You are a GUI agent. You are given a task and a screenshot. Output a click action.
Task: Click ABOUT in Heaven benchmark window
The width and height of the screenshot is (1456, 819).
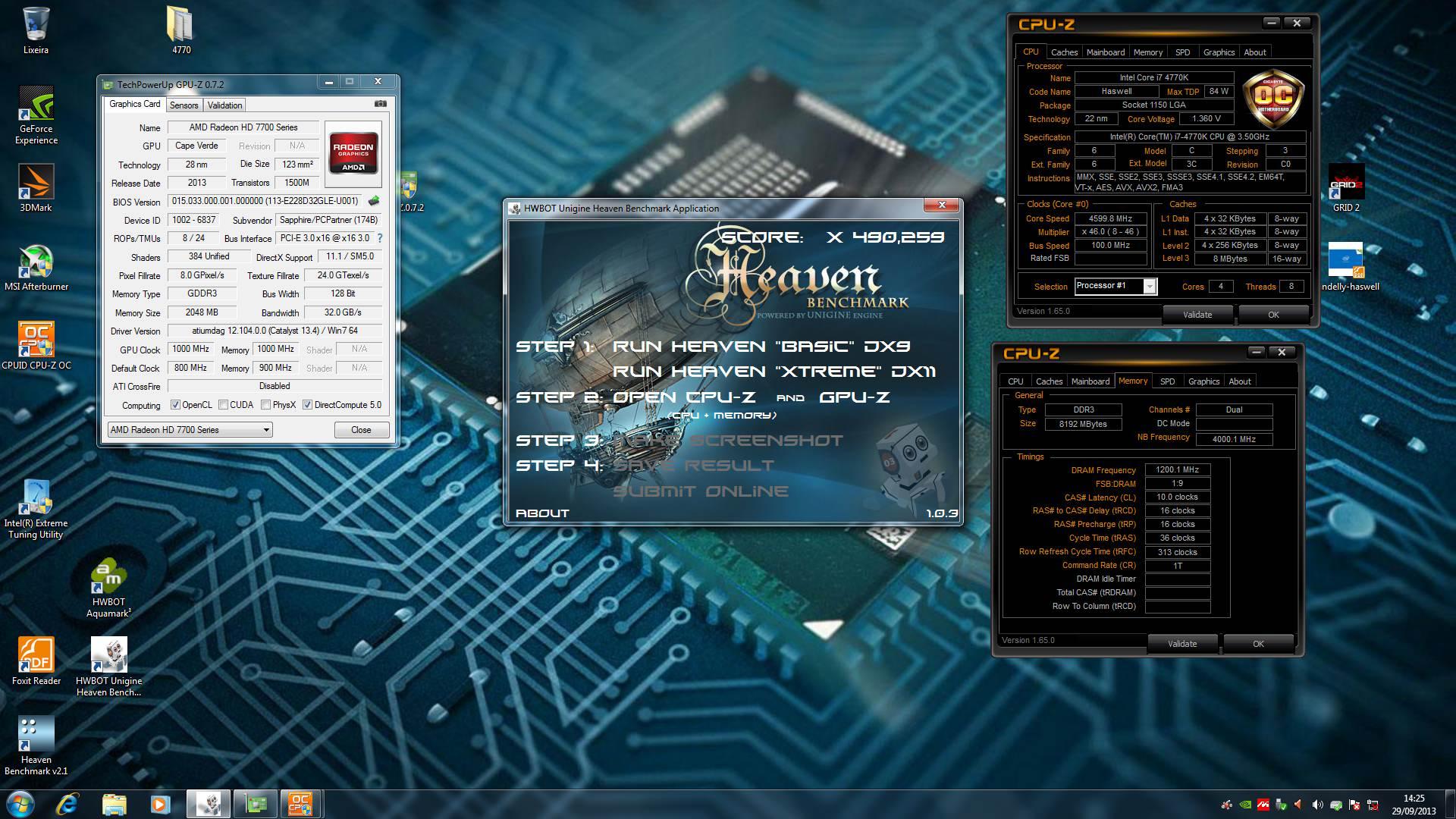[542, 513]
